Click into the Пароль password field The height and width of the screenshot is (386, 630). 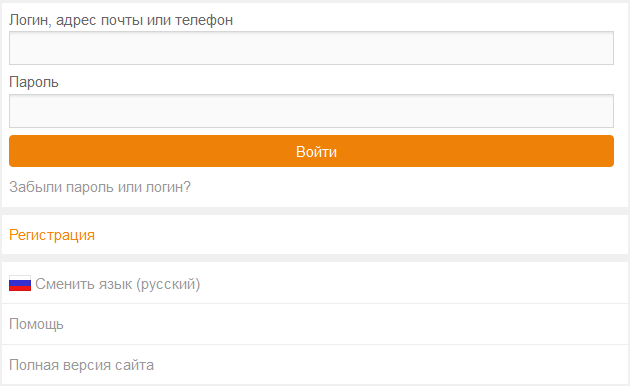tap(311, 111)
